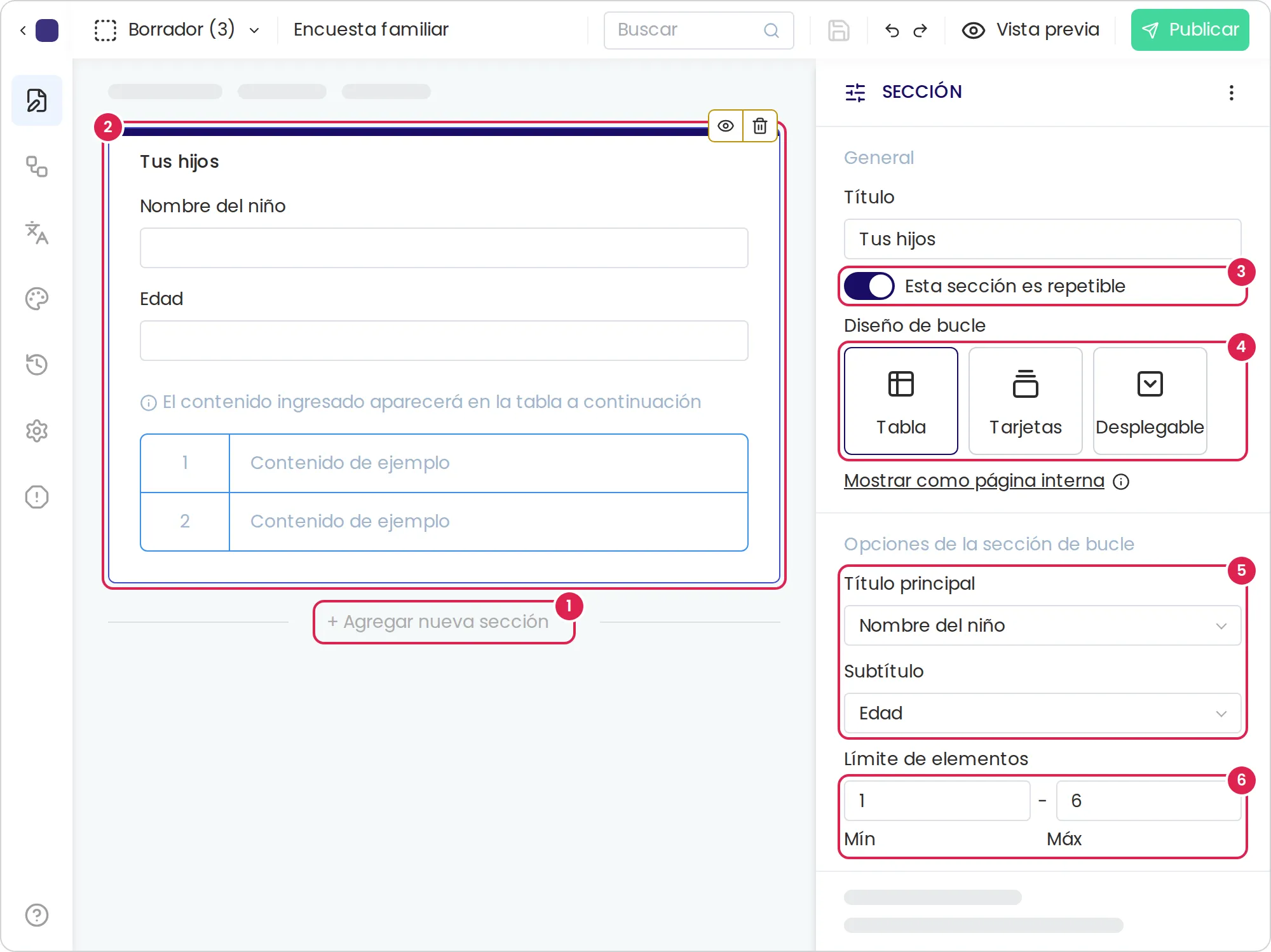The height and width of the screenshot is (952, 1271).
Task: Open the form editor sidebar icon
Action: (x=37, y=100)
